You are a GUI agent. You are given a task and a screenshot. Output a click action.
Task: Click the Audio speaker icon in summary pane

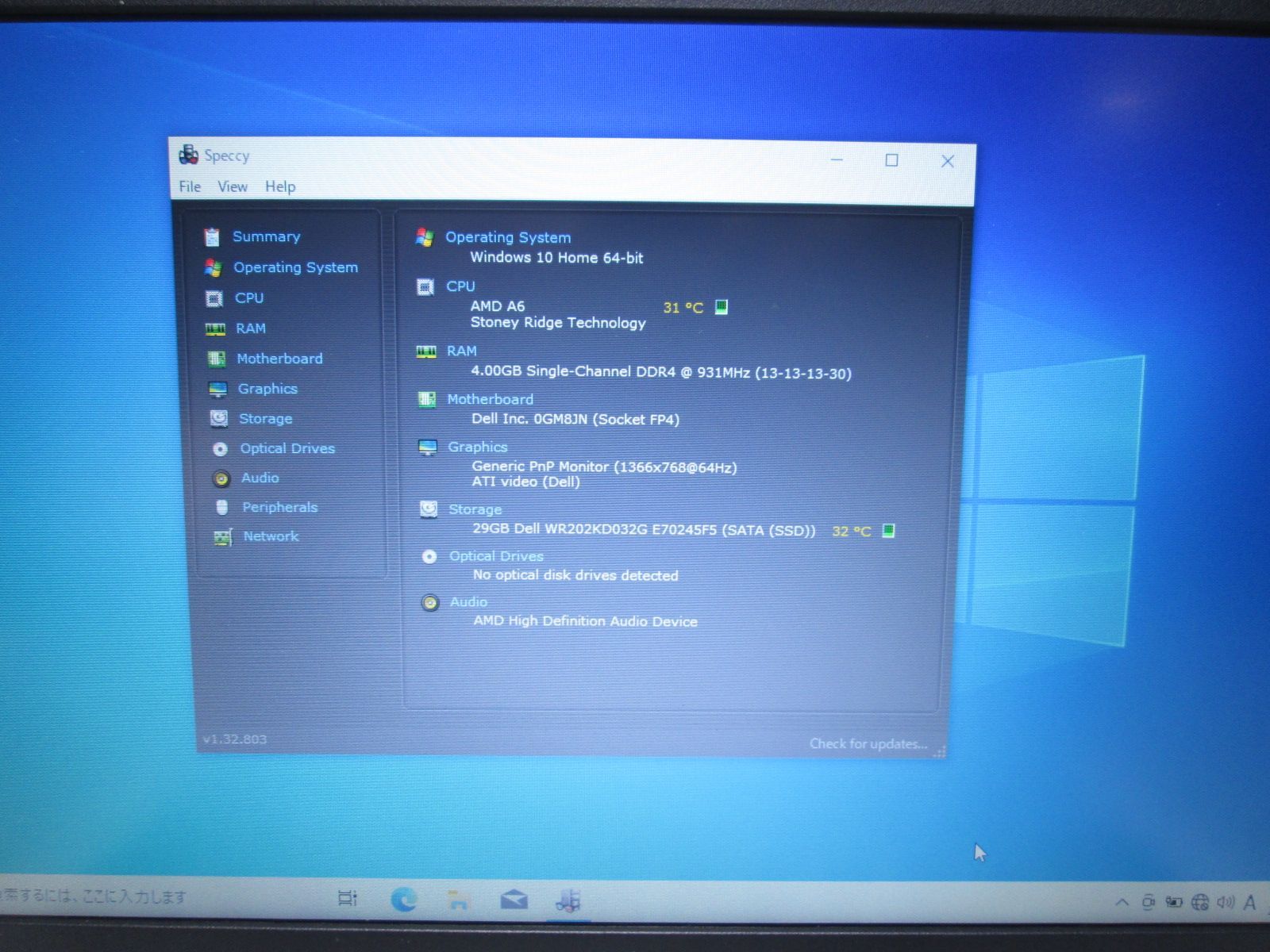pyautogui.click(x=430, y=603)
